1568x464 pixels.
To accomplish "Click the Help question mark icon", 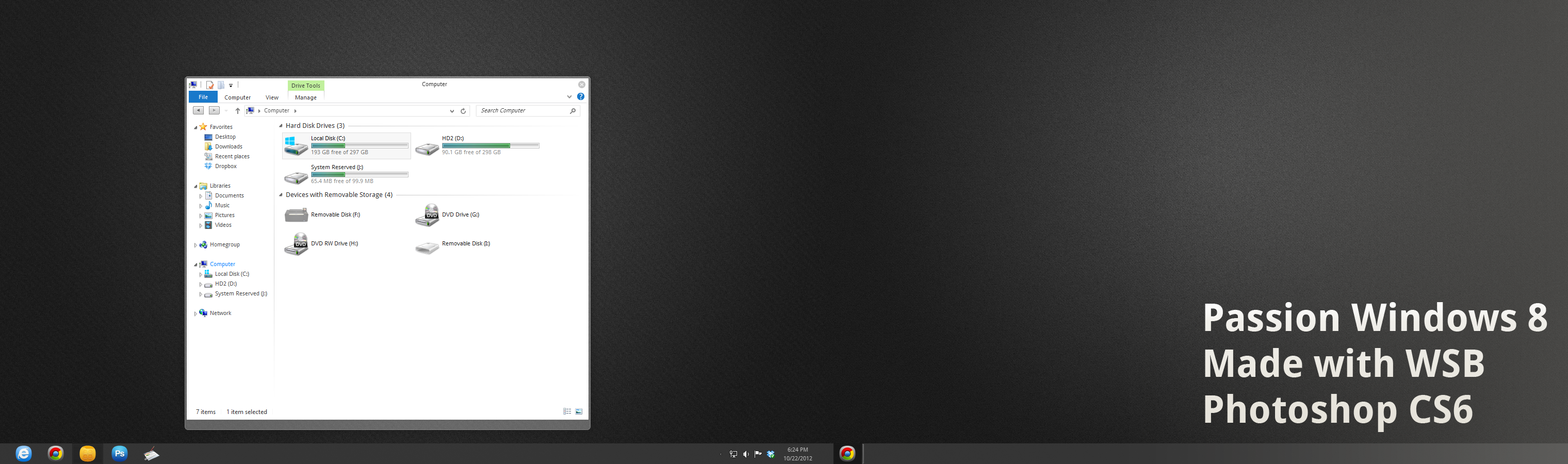I will coord(581,97).
